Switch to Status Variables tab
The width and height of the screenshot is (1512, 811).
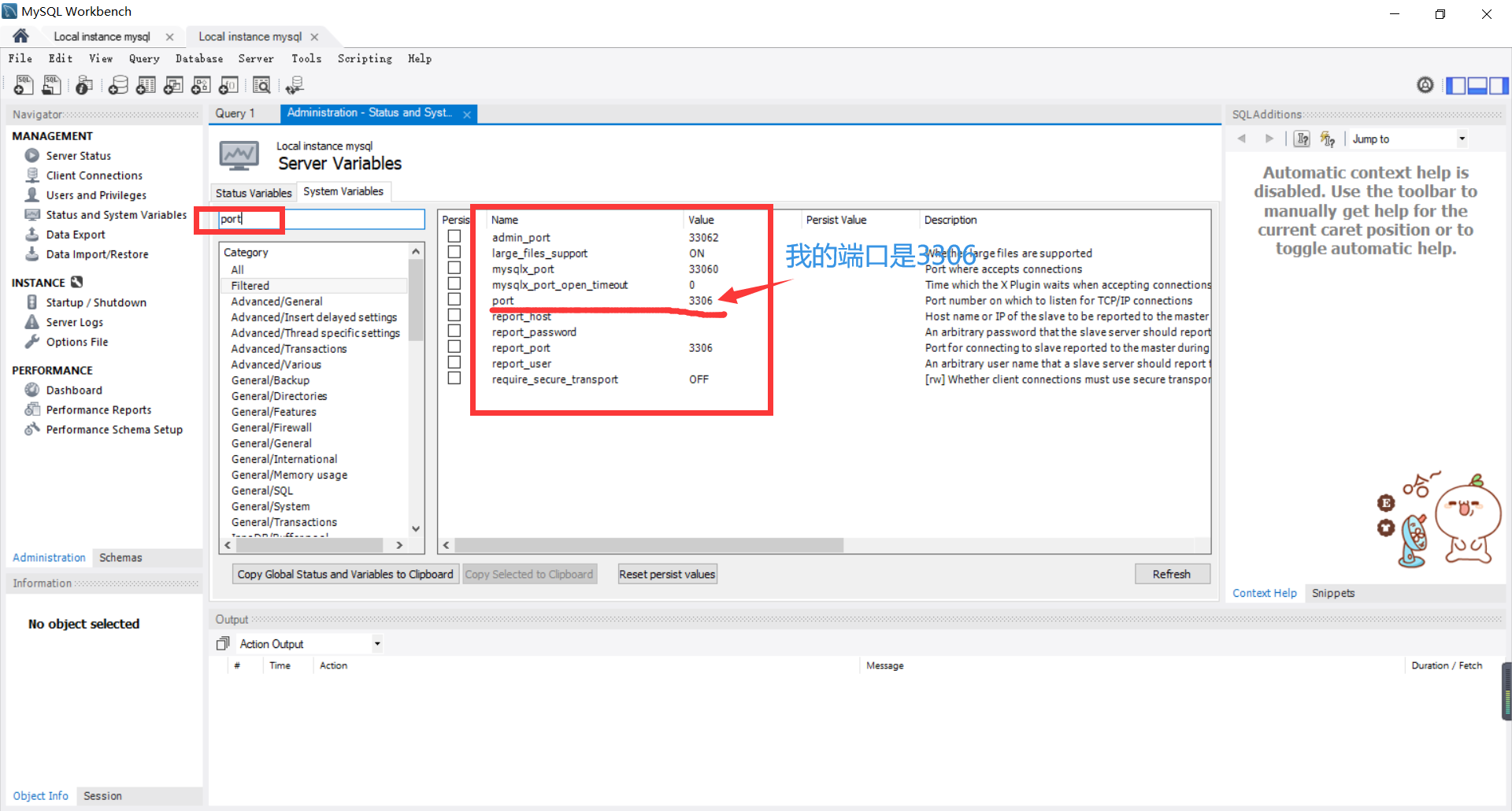[254, 193]
